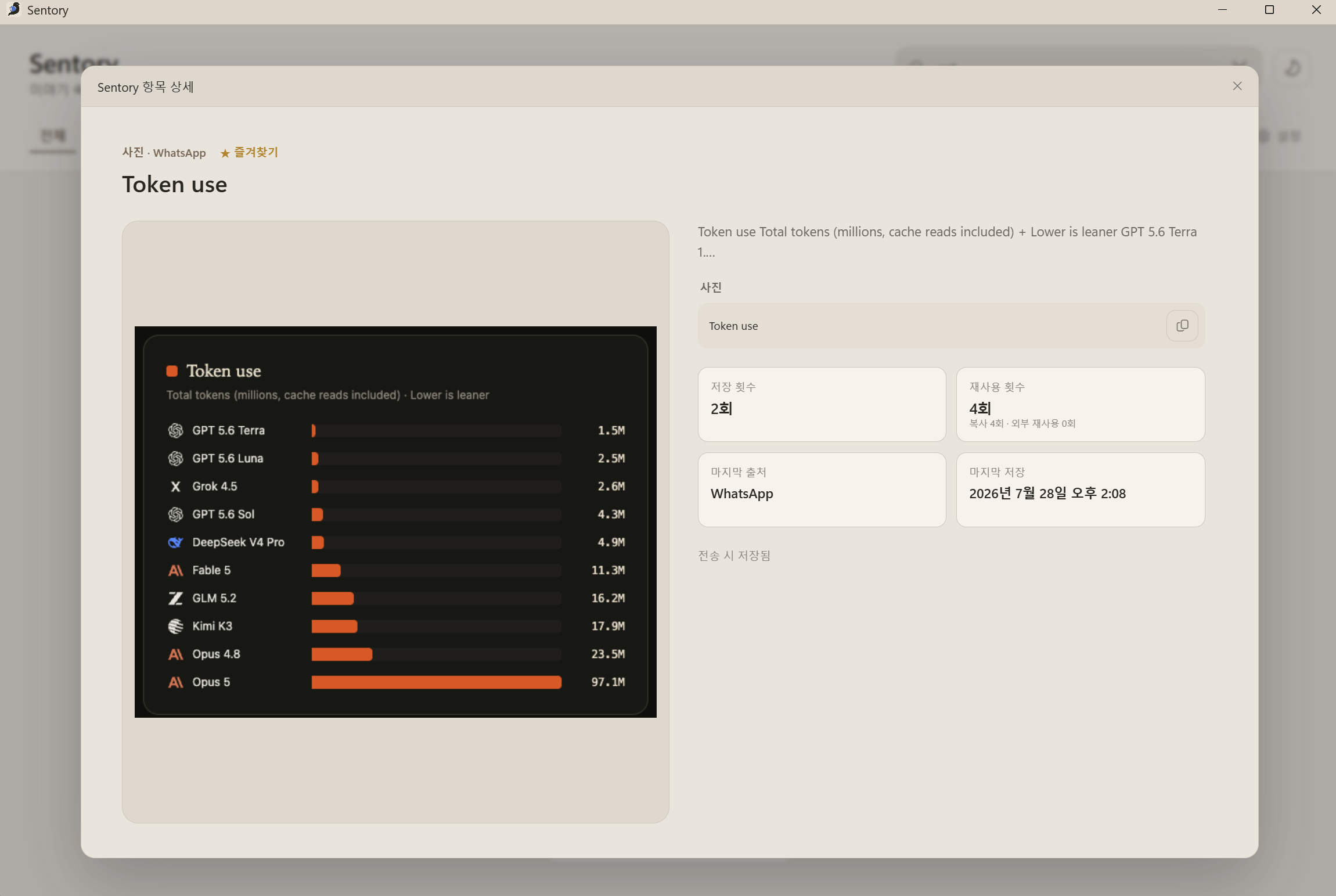
Task: Click the Token use heading title
Action: (174, 185)
